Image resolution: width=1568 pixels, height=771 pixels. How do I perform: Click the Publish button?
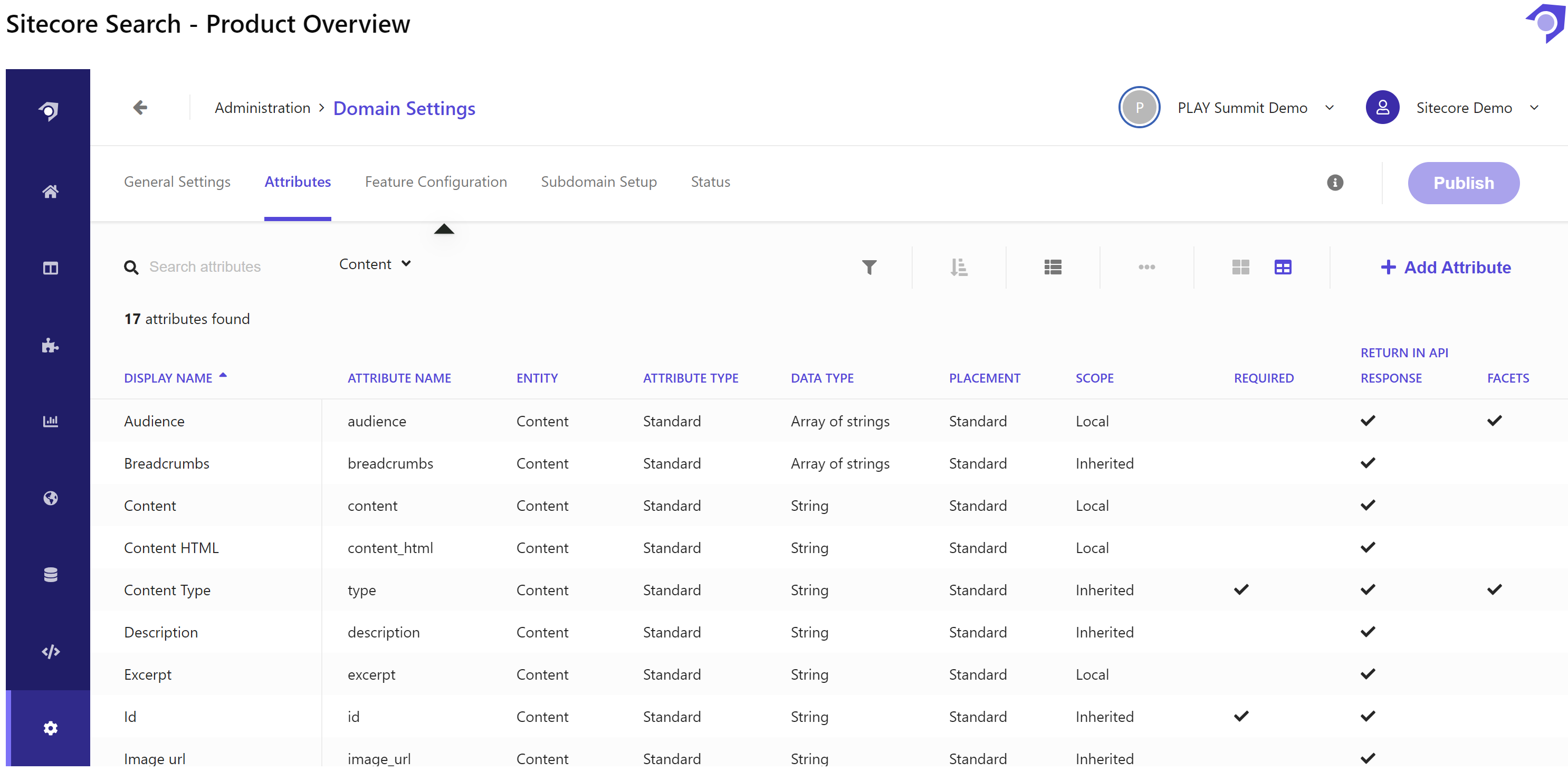(x=1462, y=183)
